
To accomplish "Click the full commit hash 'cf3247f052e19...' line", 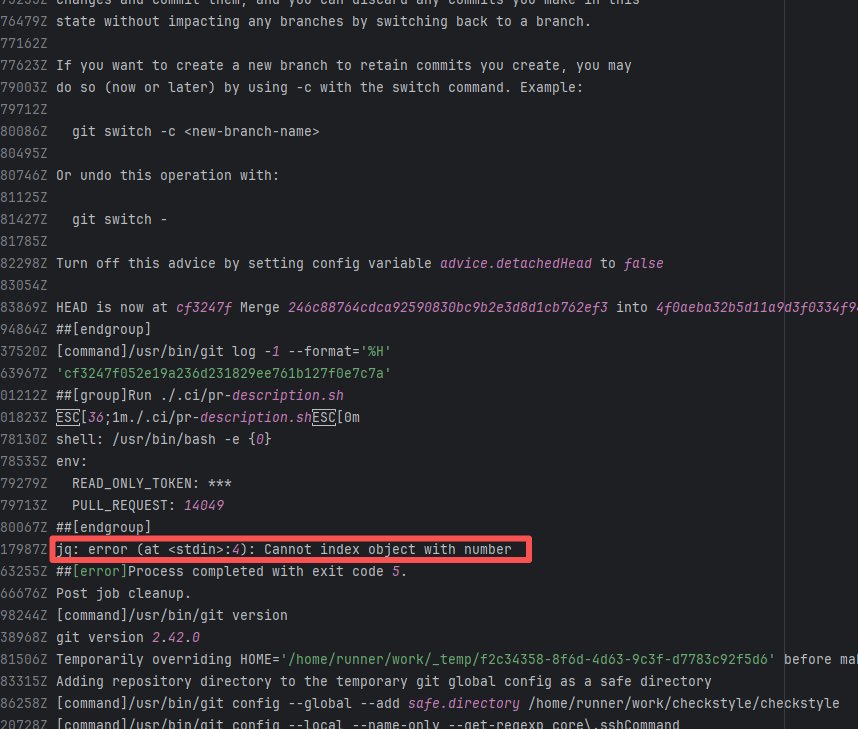I will tap(223, 373).
